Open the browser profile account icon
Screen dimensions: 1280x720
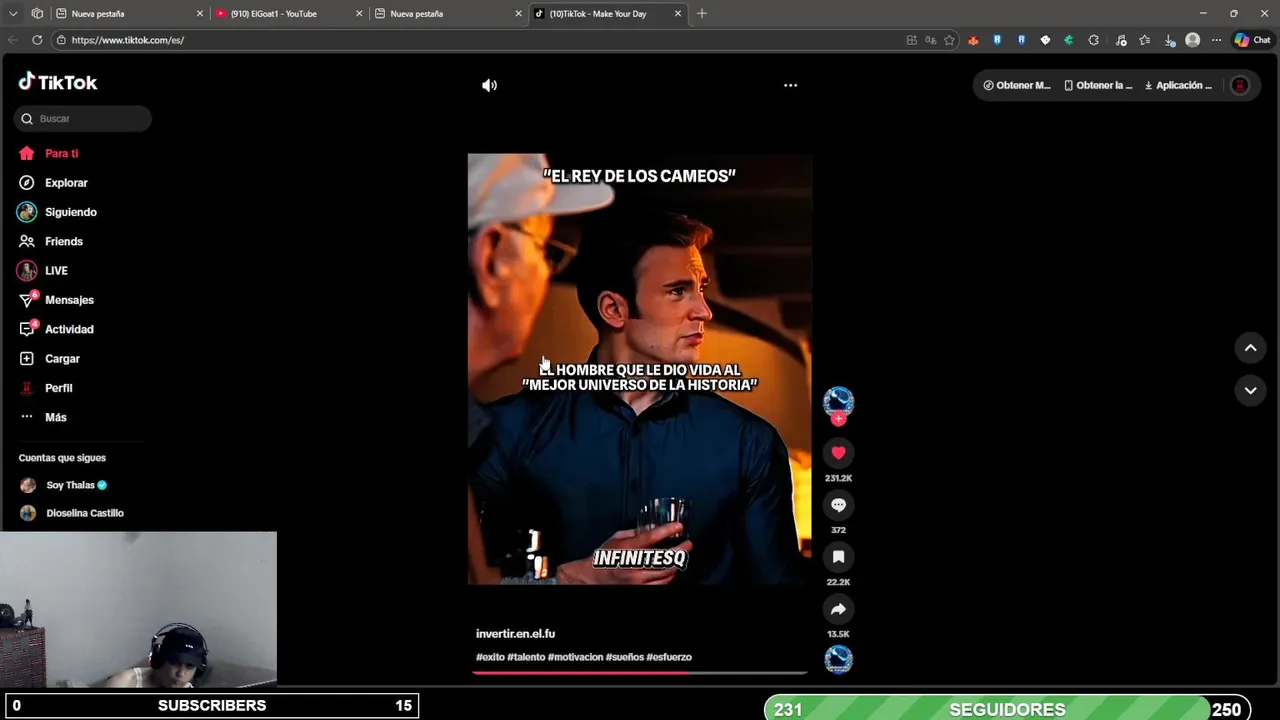pyautogui.click(x=1192, y=40)
